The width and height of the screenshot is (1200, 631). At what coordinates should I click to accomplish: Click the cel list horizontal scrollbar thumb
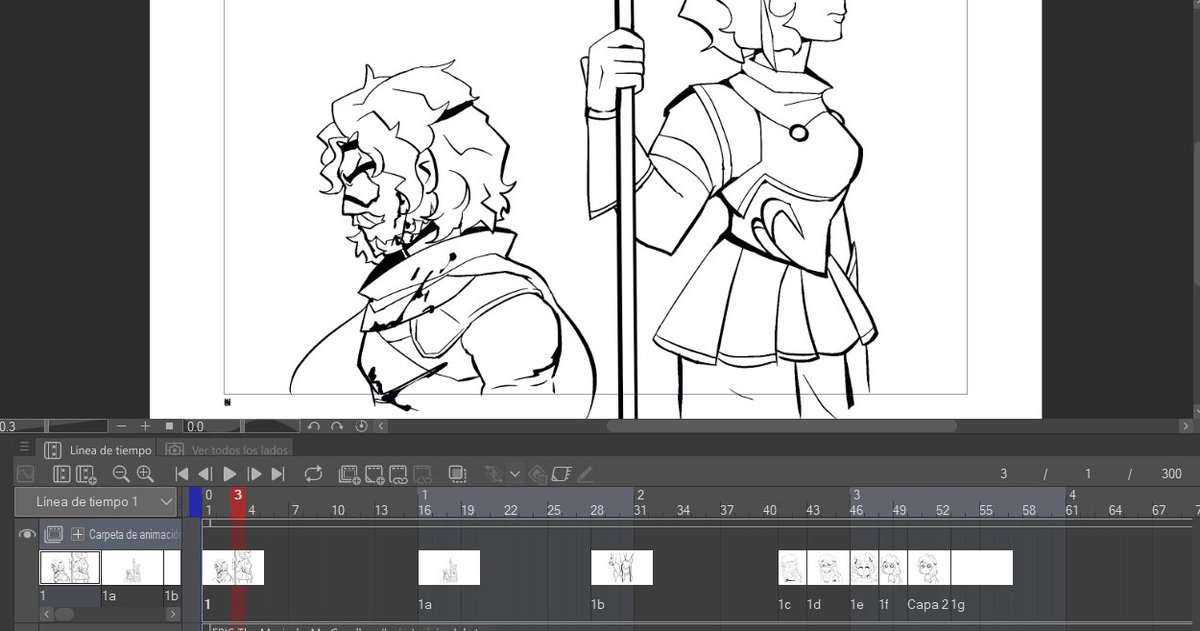(x=64, y=614)
